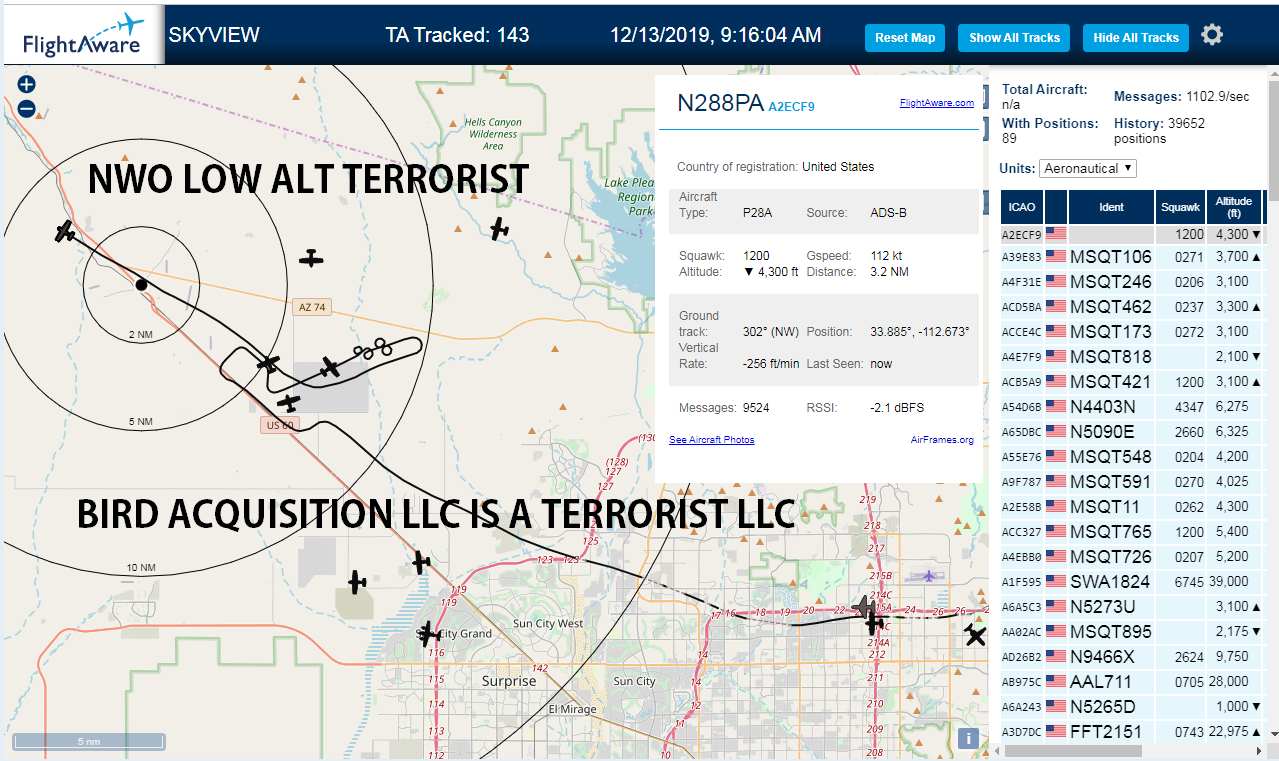Sort table by Ident column header
Viewport: 1279px width, 761px height.
click(x=1111, y=207)
